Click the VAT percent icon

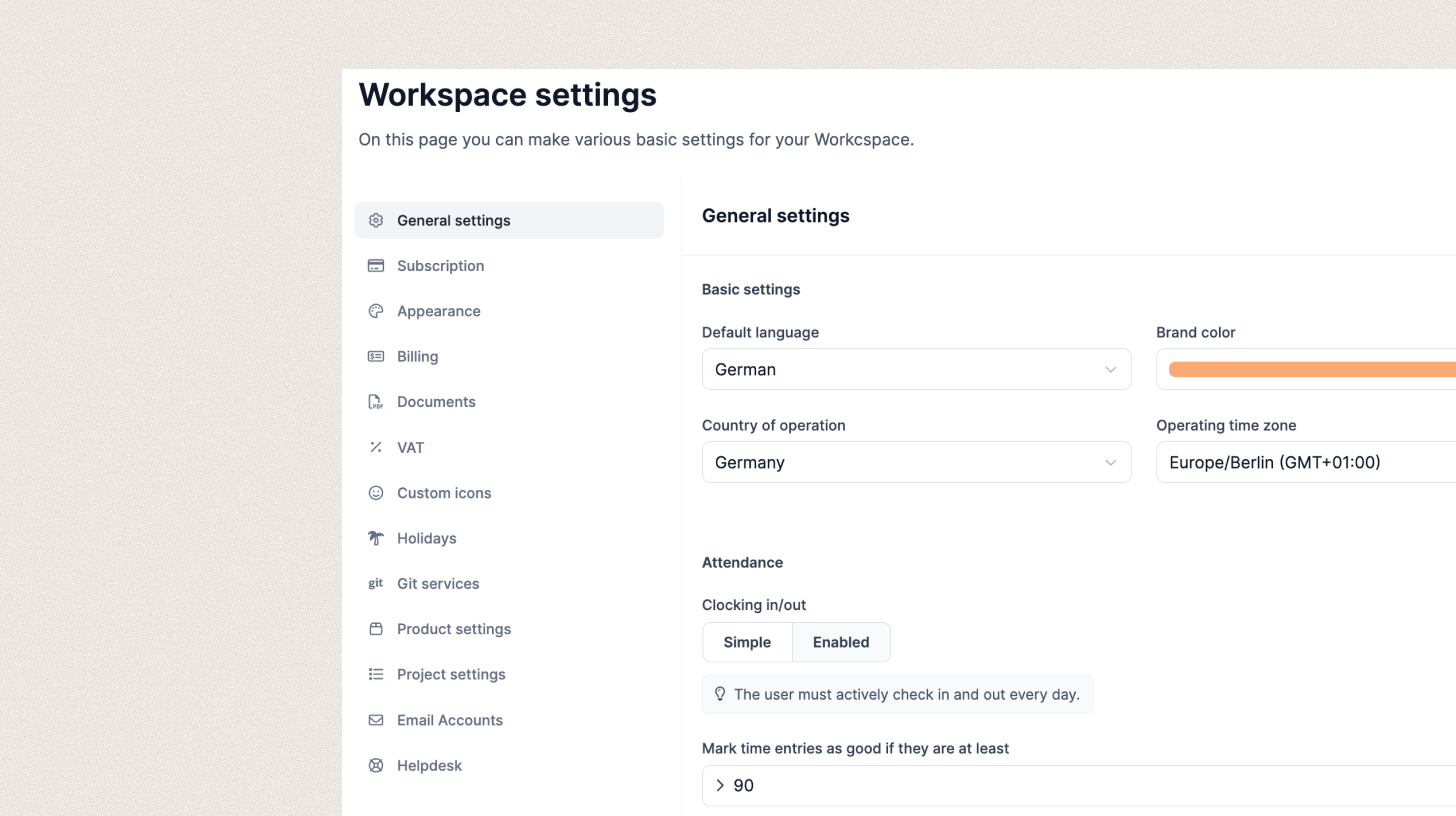pyautogui.click(x=376, y=447)
